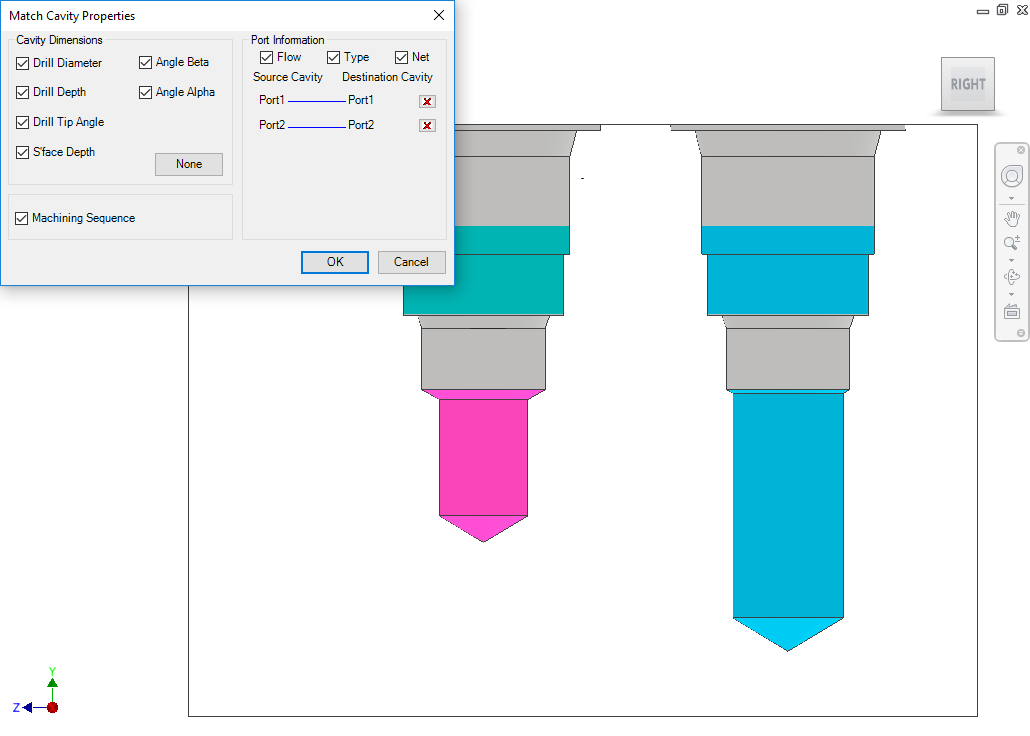
Task: Delete the Port2 mapping with red X
Action: click(427, 126)
